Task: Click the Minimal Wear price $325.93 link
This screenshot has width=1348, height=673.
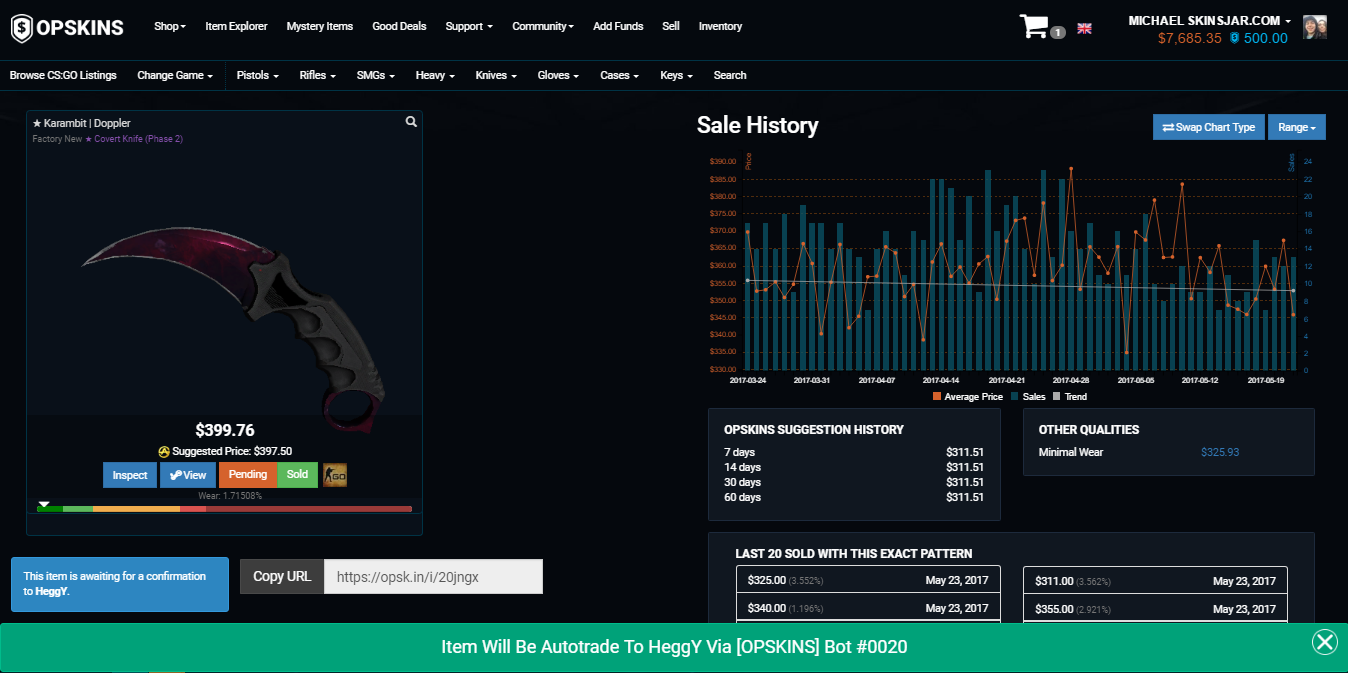Action: click(1220, 452)
